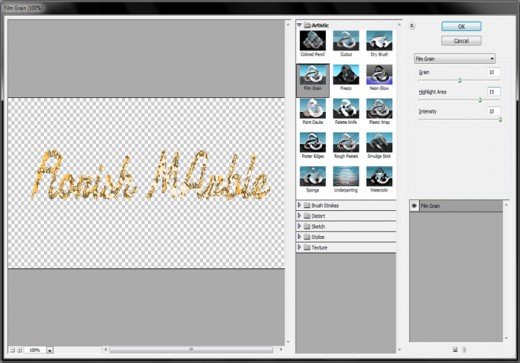
Task: Click the Intensity value input field
Action: click(493, 111)
